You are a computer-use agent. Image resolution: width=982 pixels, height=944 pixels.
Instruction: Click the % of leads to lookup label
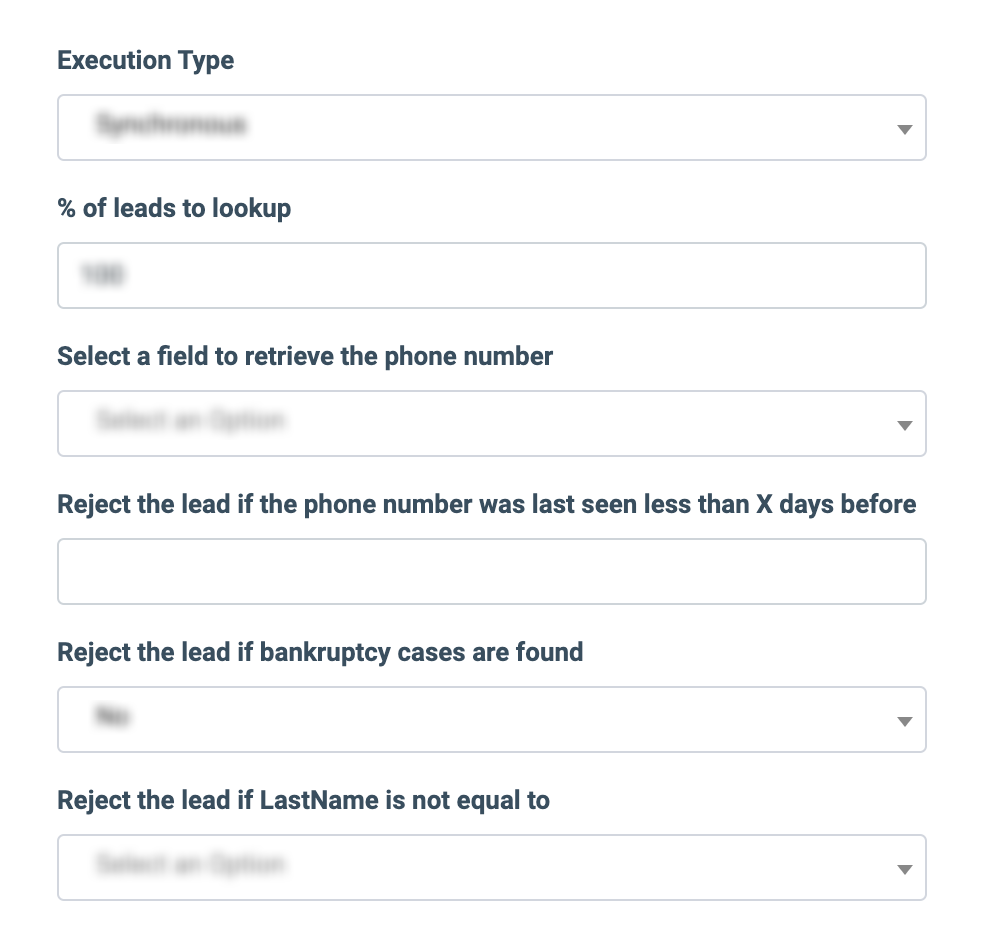[x=174, y=208]
